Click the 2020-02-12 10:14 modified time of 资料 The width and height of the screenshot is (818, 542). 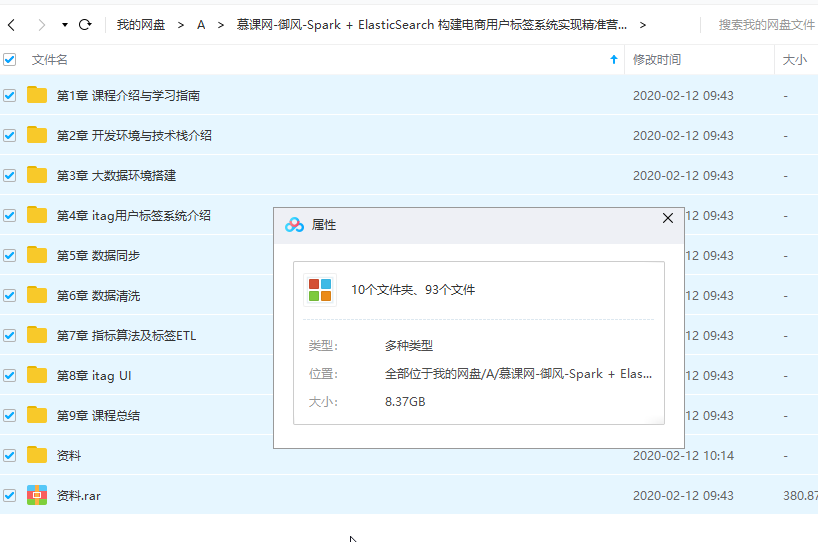tap(683, 455)
